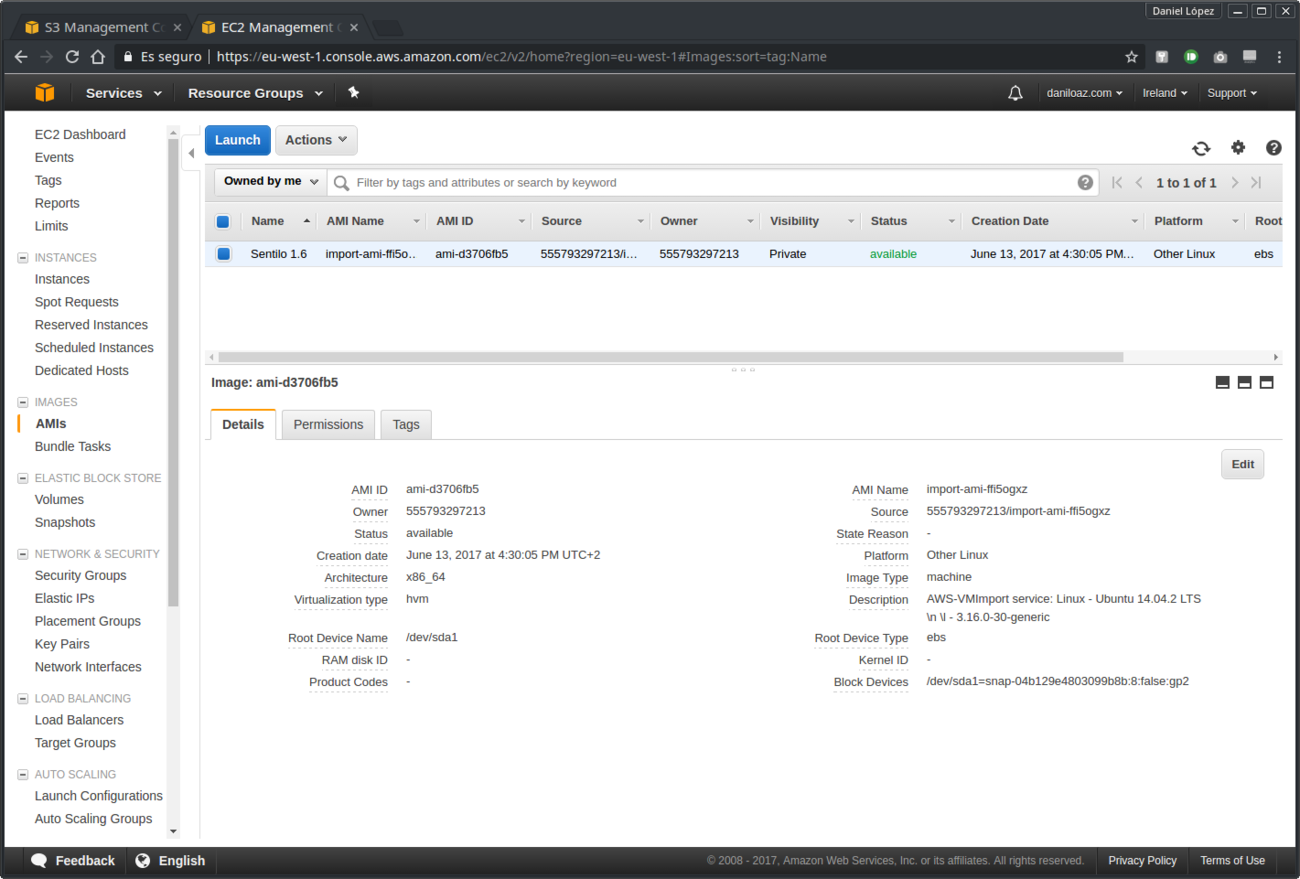This screenshot has width=1300, height=879.
Task: Open EC2 Dashboard in sidebar
Action: (x=80, y=134)
